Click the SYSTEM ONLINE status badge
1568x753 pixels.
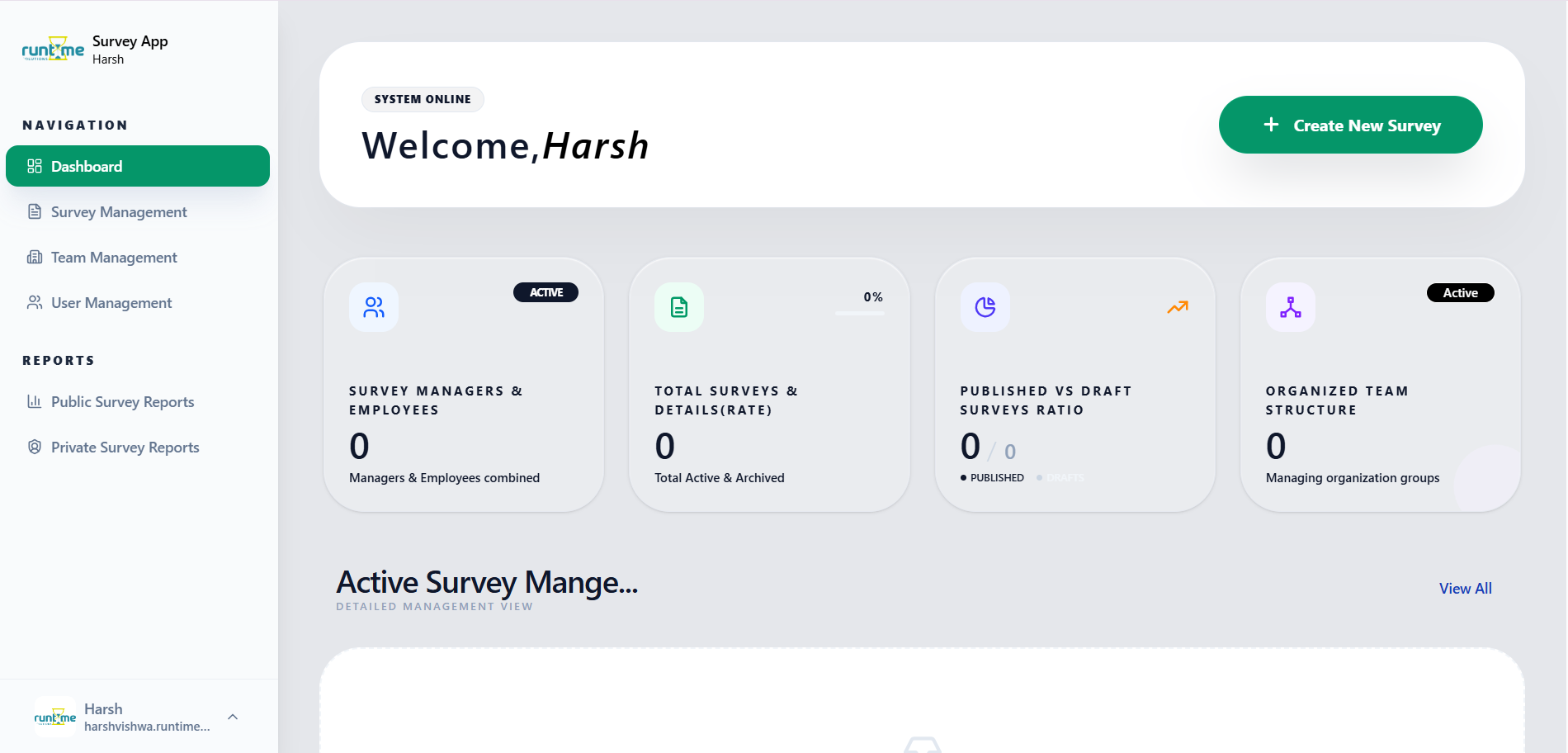[x=423, y=99]
